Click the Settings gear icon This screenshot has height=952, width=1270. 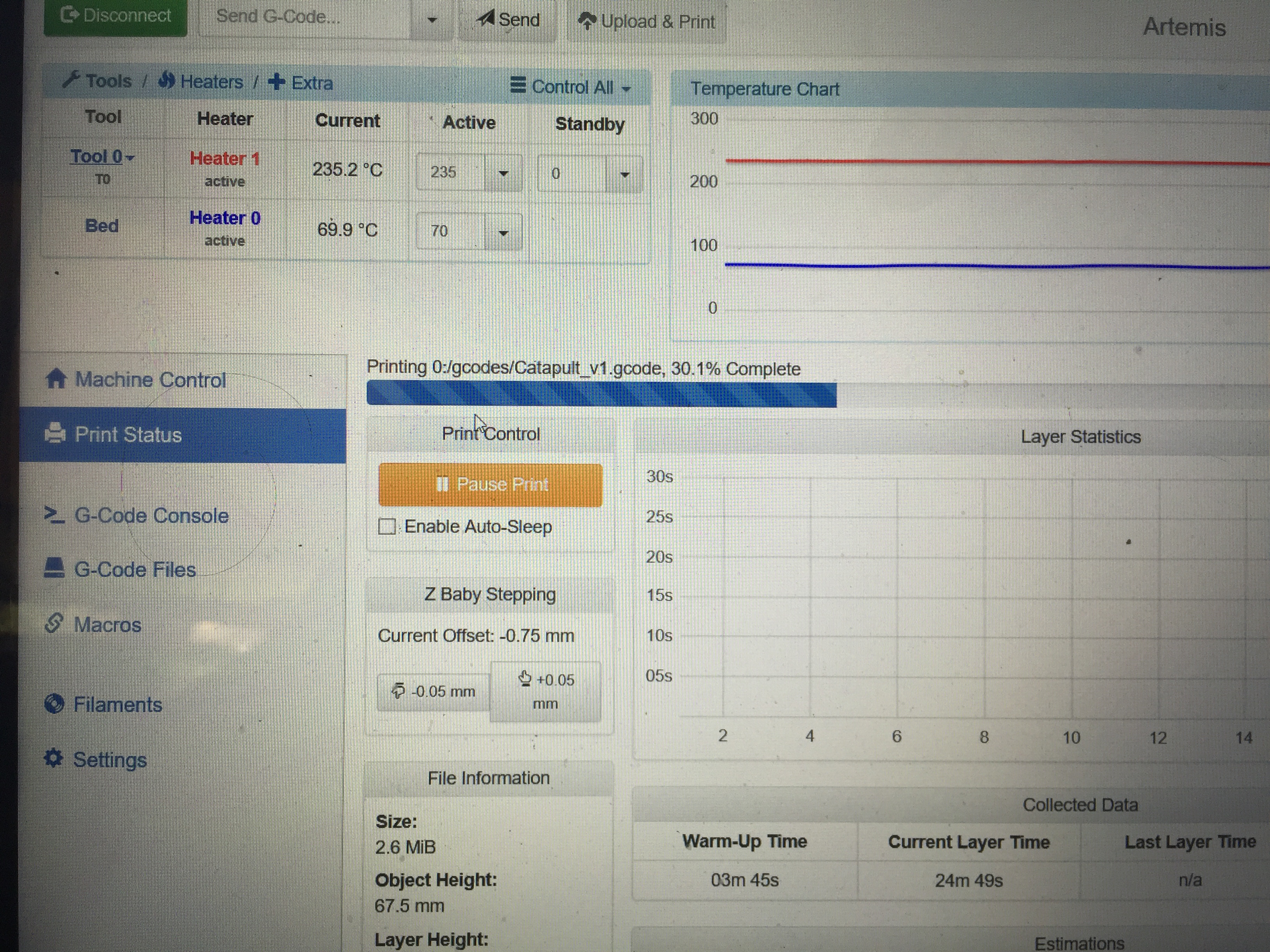(x=53, y=758)
